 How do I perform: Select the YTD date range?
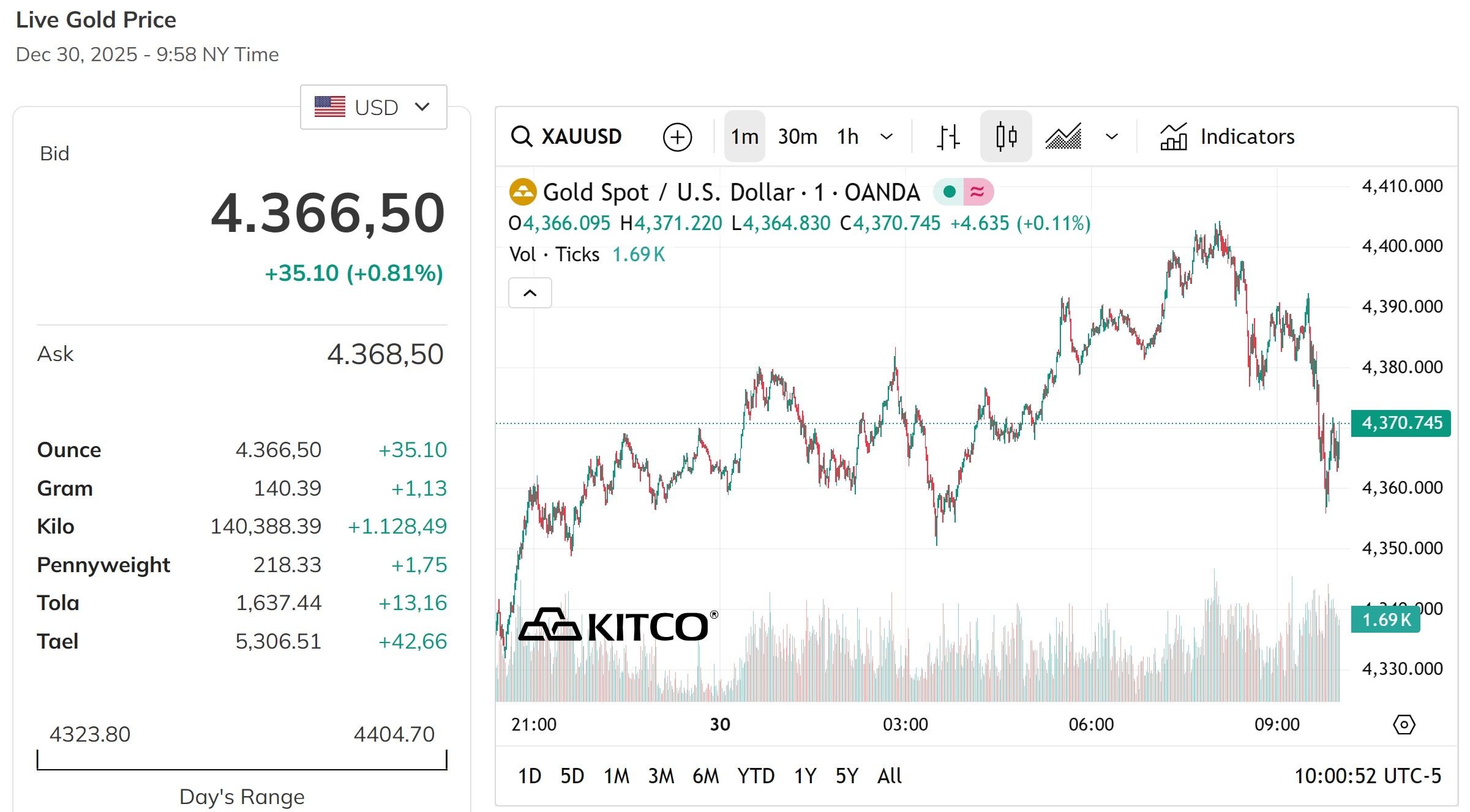[x=756, y=776]
